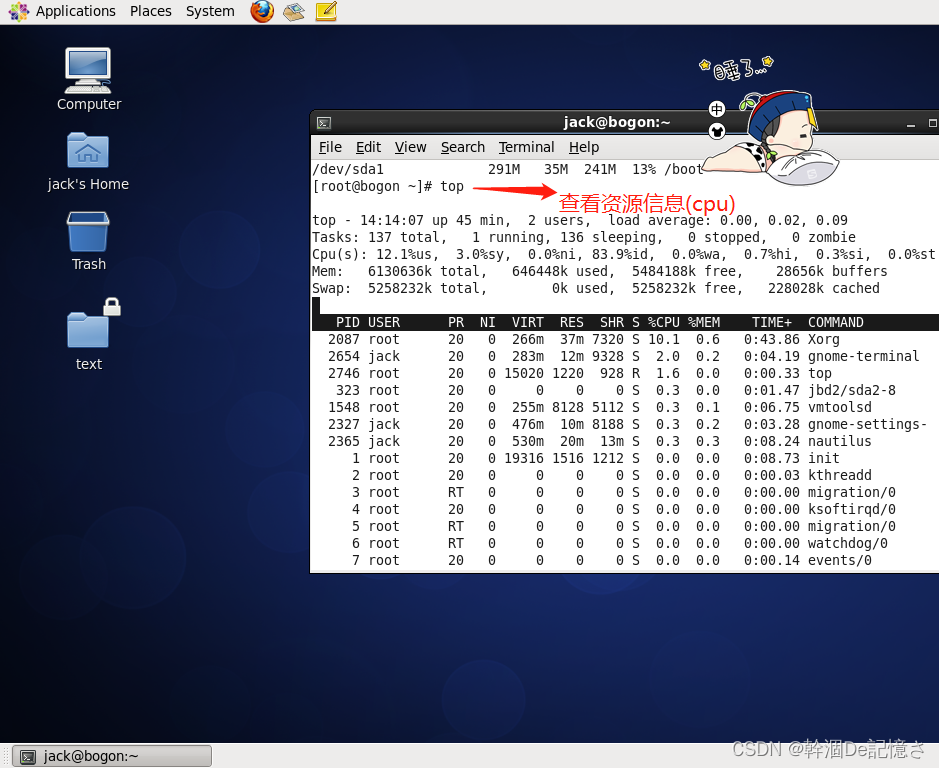Click the TIME+ column header
The width and height of the screenshot is (939, 768).
pyautogui.click(x=771, y=322)
